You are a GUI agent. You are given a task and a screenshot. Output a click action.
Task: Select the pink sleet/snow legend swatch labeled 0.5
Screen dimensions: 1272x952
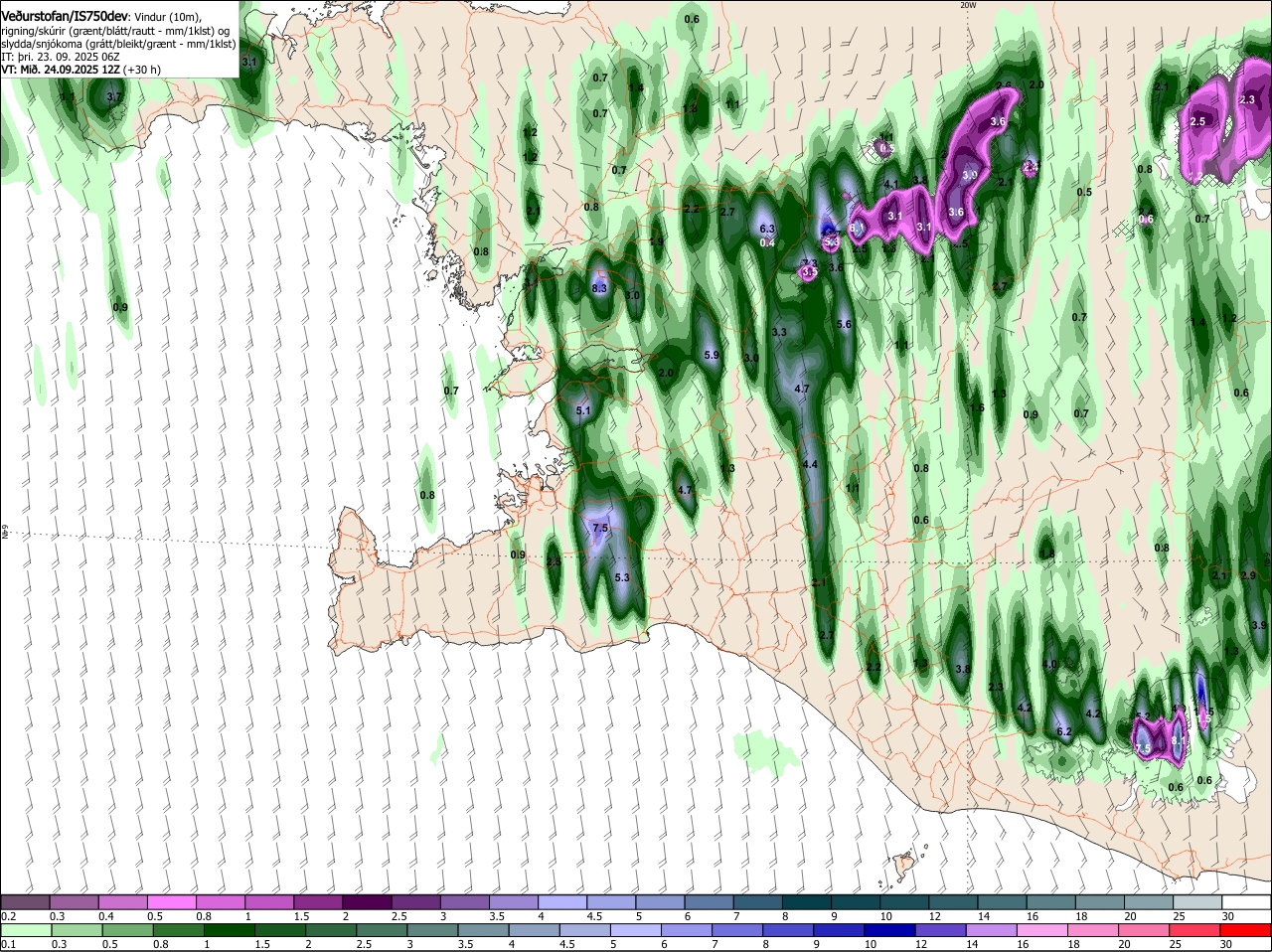coord(171,902)
